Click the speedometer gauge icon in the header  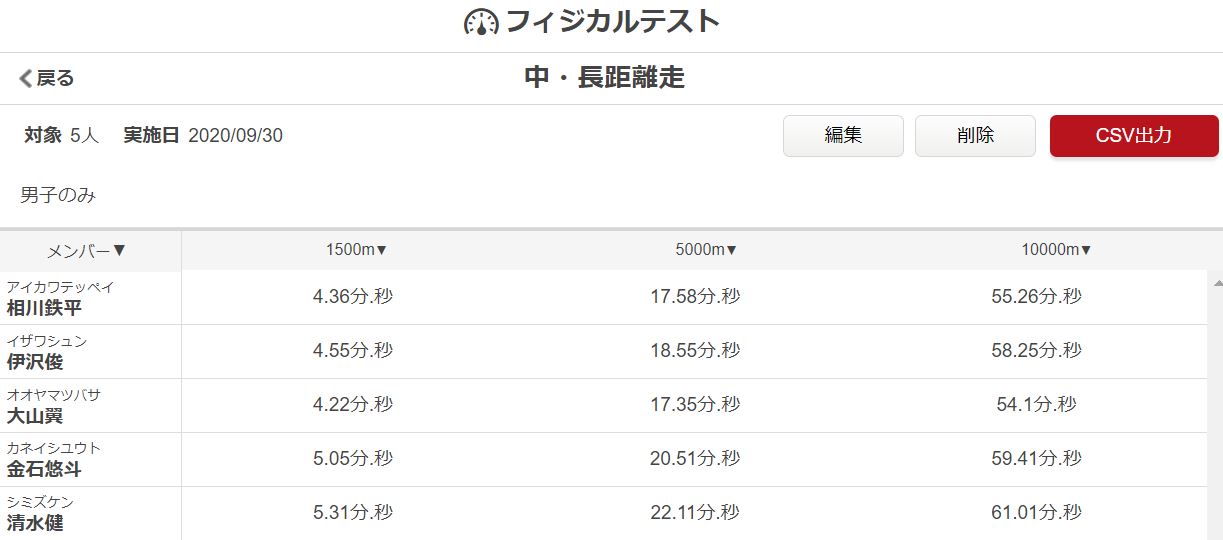point(481,23)
